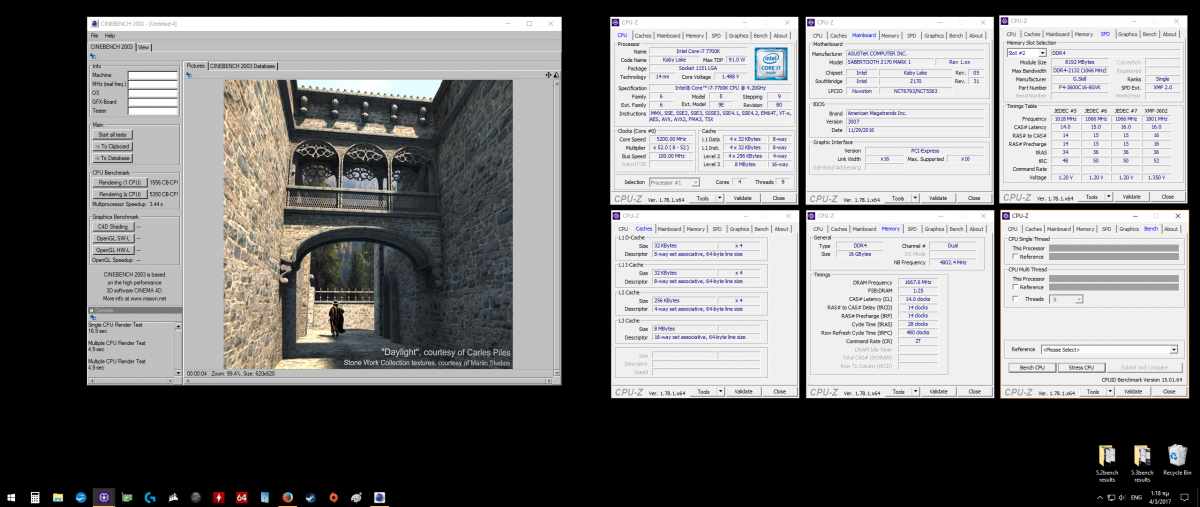Open File Explorer from the taskbar
Screen dimensions: 1200x507
click(x=58, y=497)
